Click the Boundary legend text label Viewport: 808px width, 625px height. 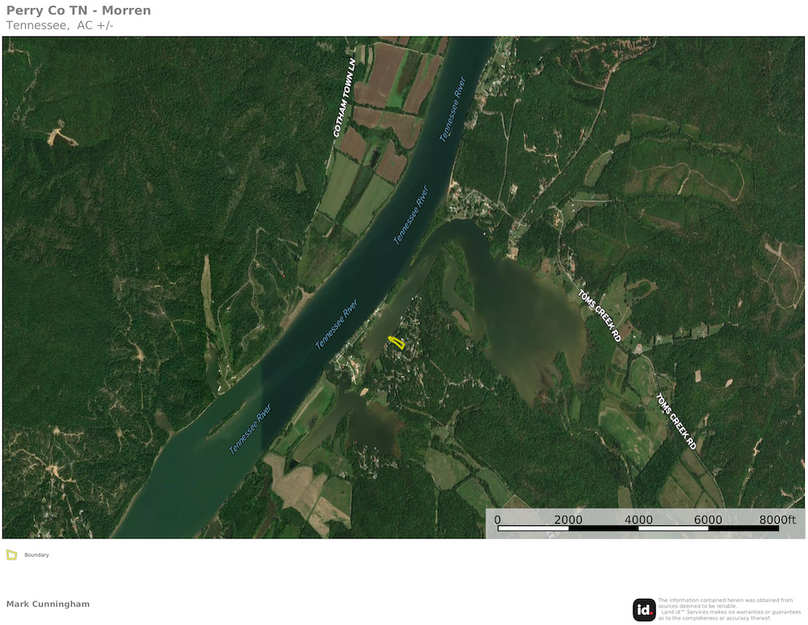tap(37, 555)
